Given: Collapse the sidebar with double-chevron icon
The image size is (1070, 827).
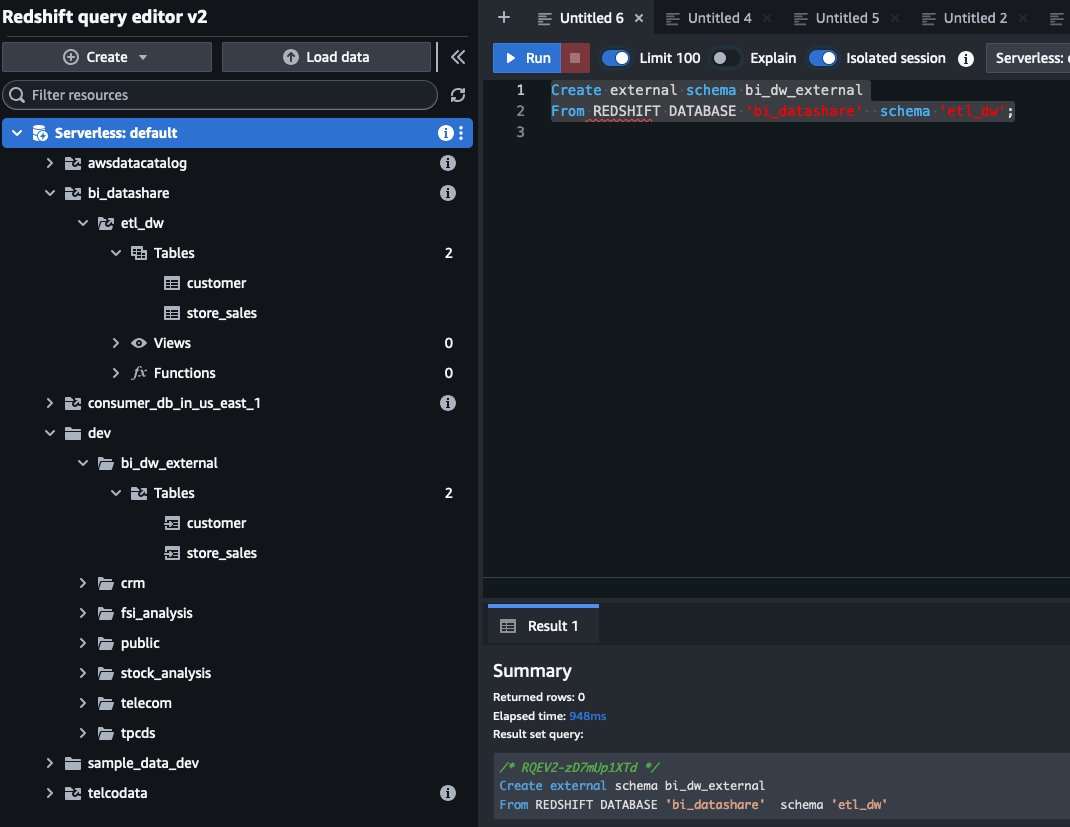Looking at the screenshot, I should (x=458, y=57).
